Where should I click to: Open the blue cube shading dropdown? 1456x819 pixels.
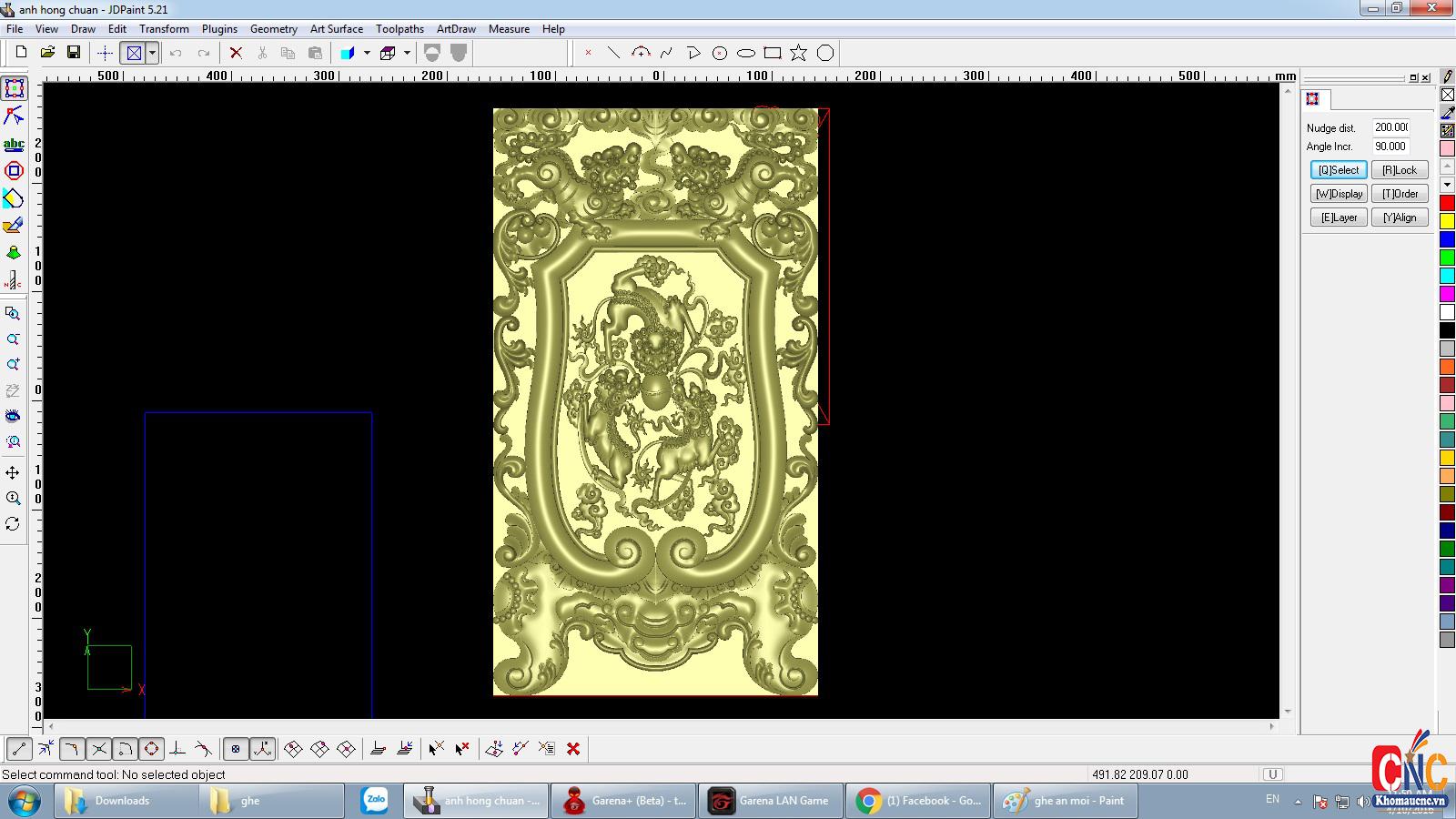(367, 53)
